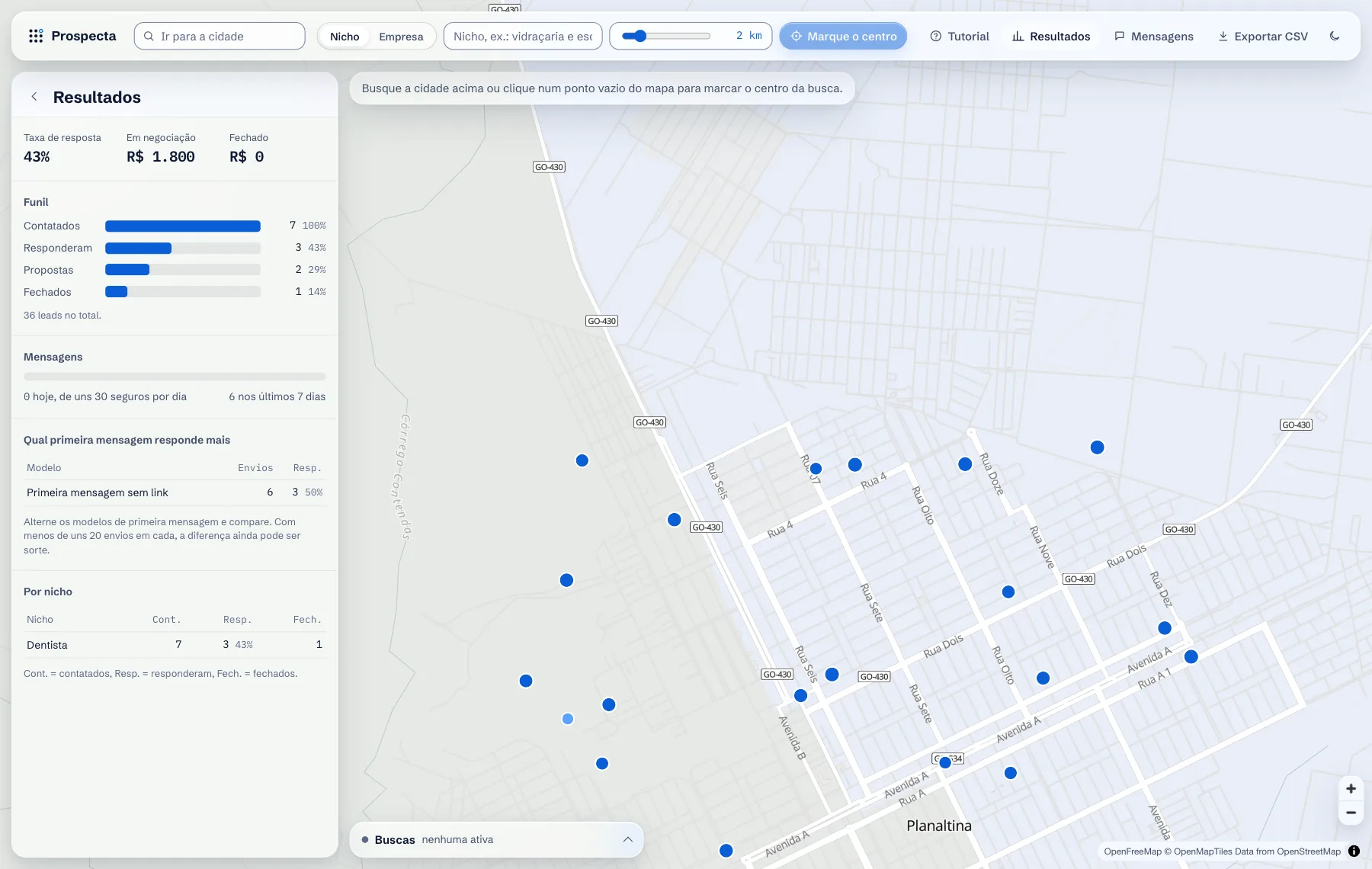Screen dimensions: 1372x869
Task: Click the Fechados funnel row label
Action: click(47, 292)
